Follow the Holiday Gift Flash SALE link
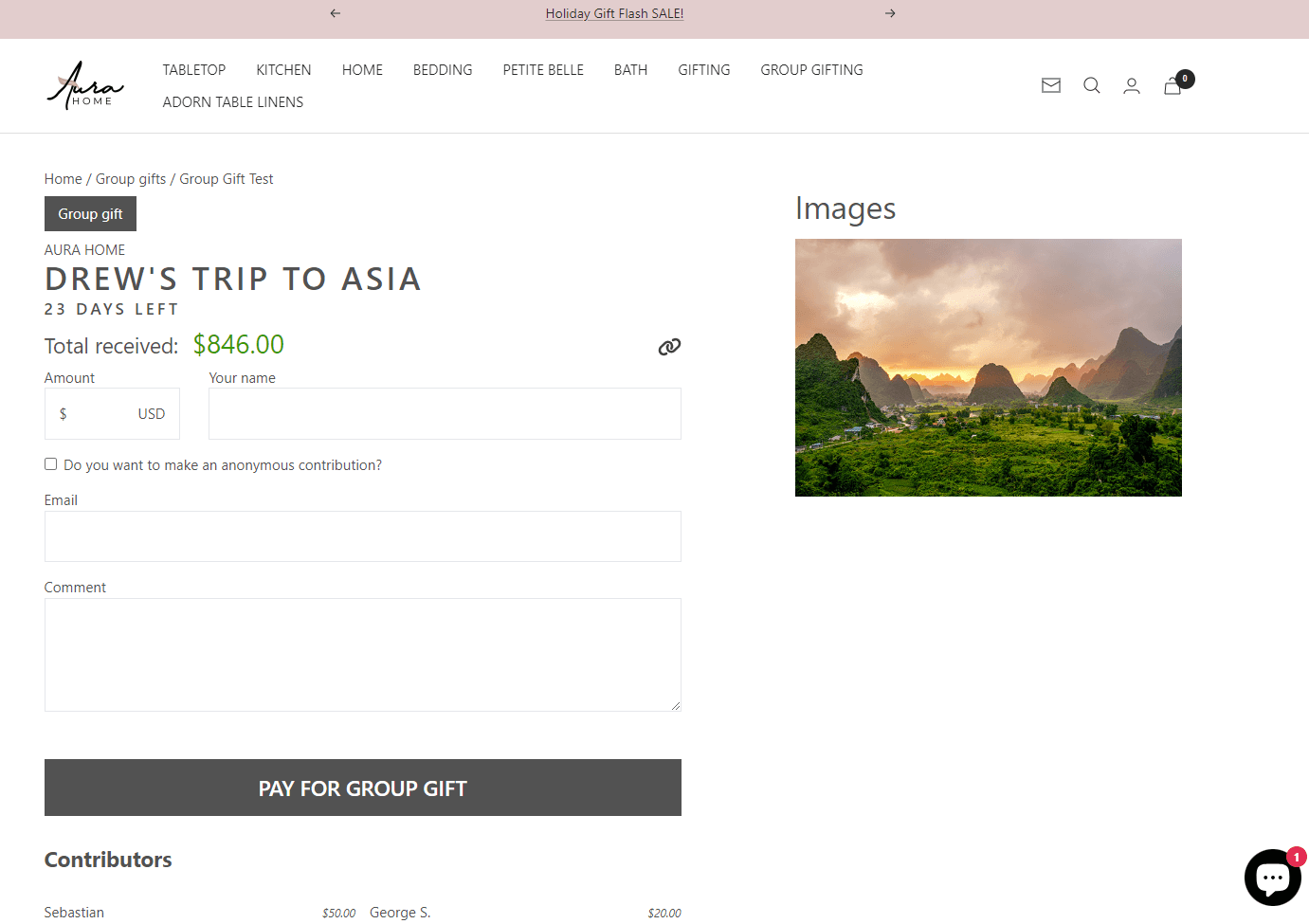The height and width of the screenshot is (924, 1309). tap(614, 13)
